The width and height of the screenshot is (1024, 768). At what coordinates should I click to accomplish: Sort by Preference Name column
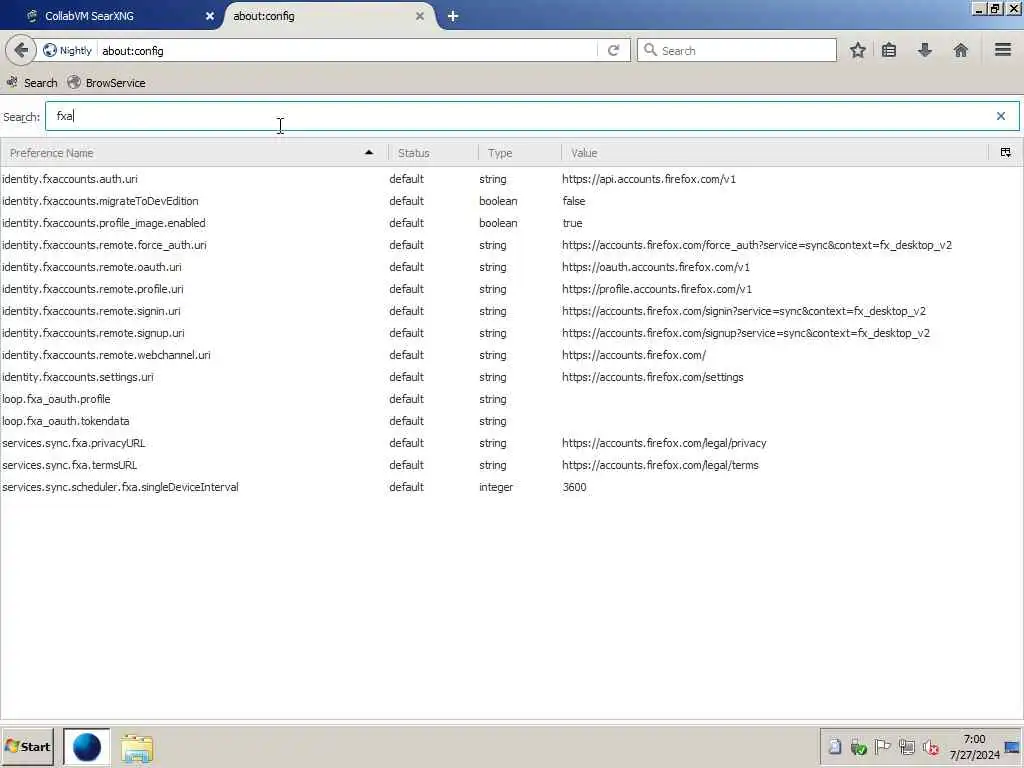pos(194,153)
